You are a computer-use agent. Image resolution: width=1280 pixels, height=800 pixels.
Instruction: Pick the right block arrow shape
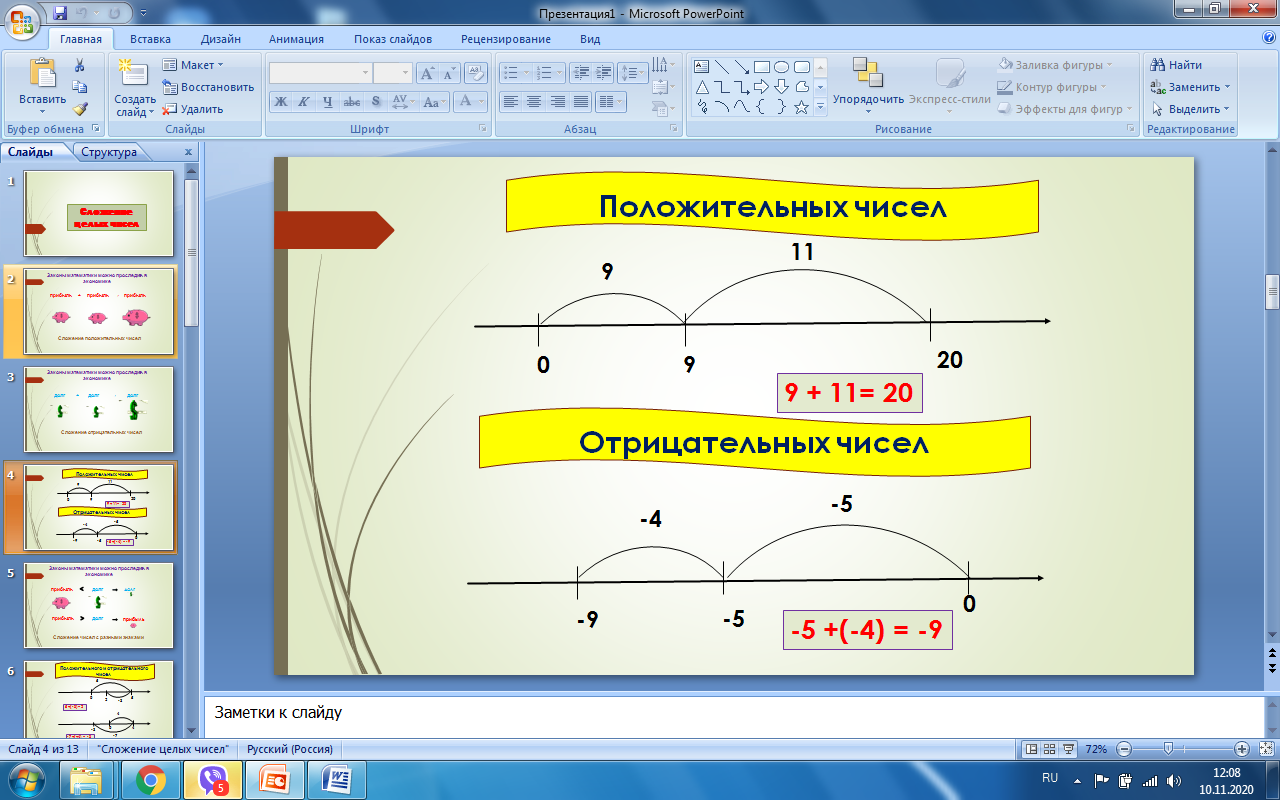(x=761, y=87)
